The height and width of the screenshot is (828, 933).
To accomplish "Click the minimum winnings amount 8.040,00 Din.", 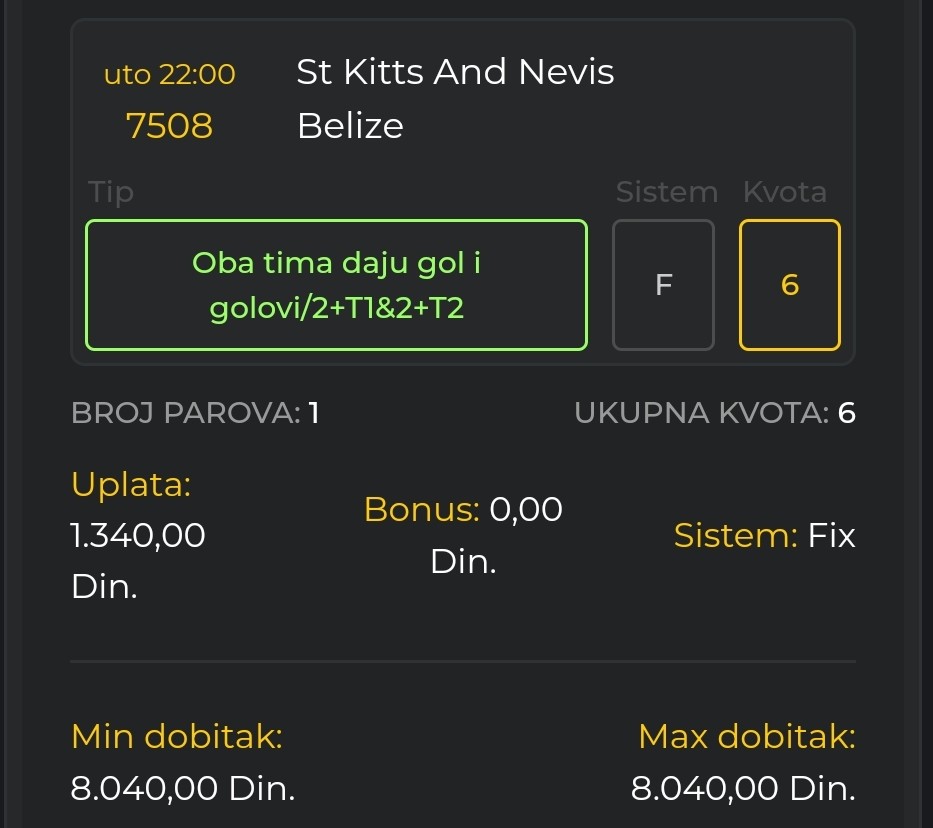I will (183, 789).
